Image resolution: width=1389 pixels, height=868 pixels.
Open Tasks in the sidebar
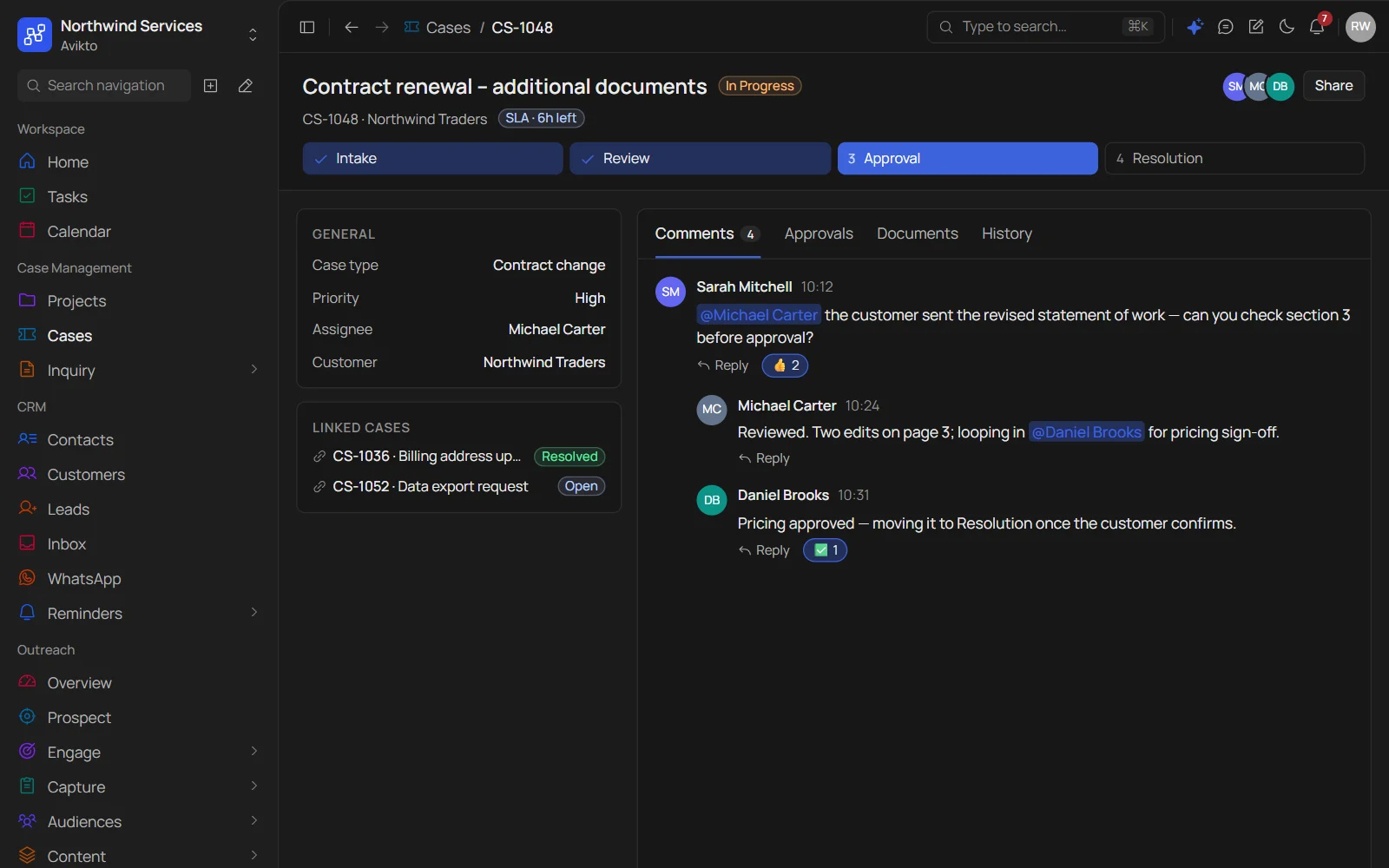pyautogui.click(x=139, y=197)
